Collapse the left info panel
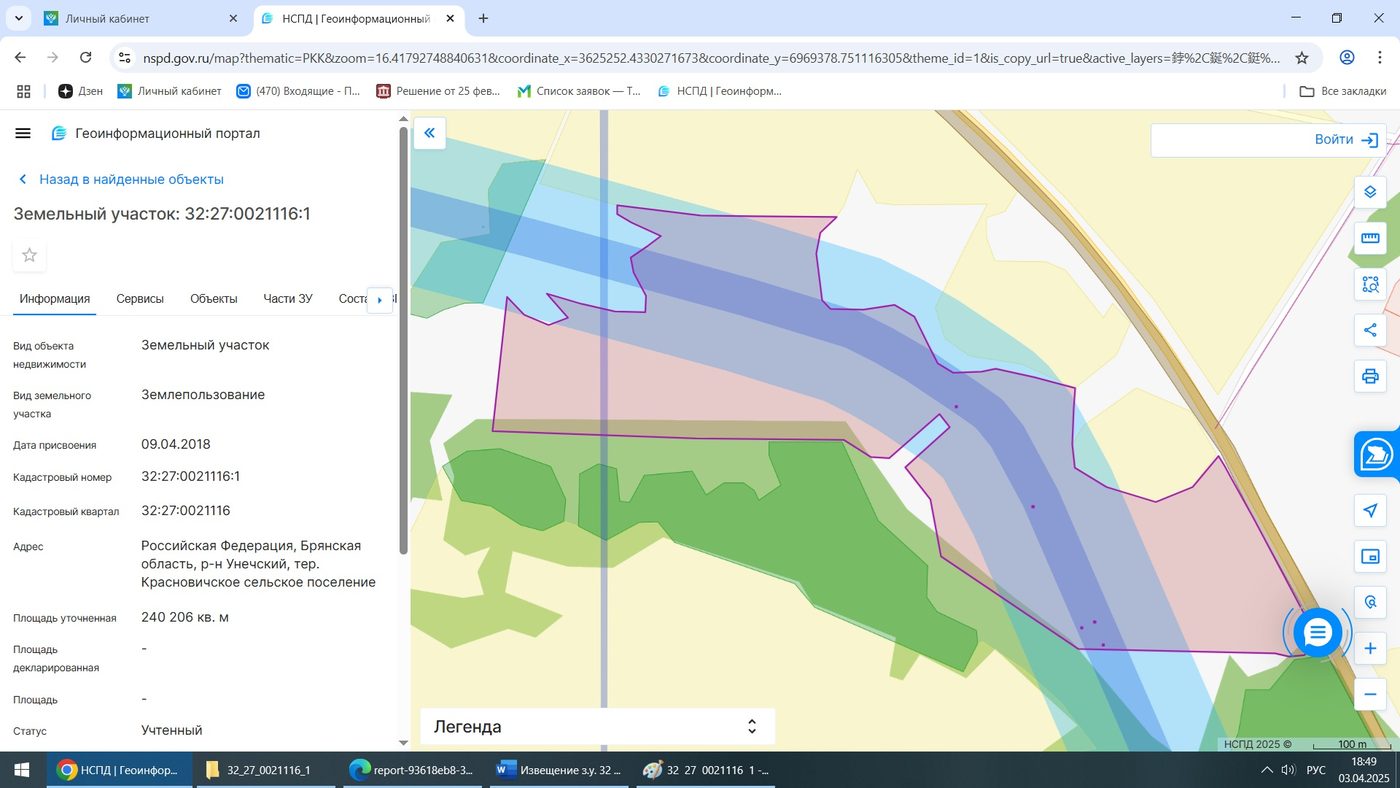 pyautogui.click(x=429, y=133)
